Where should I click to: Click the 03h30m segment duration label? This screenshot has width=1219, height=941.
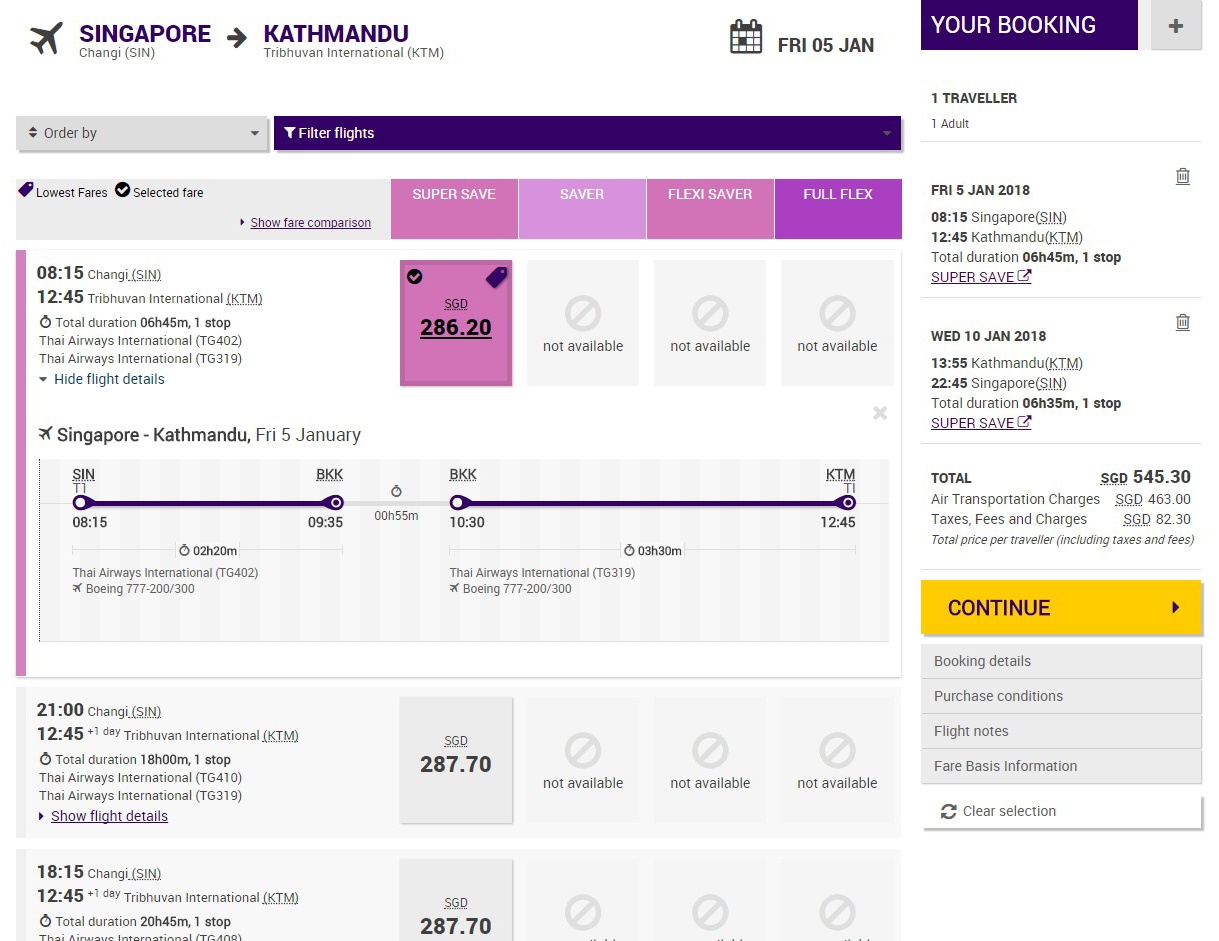coord(652,551)
